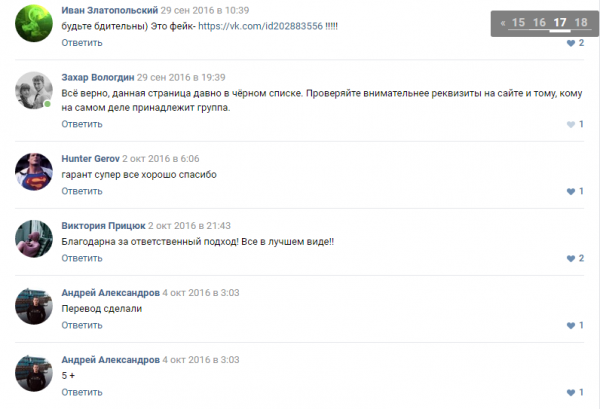Reply to the '5 +' comment
Image resolution: width=600 pixels, height=409 pixels.
tap(82, 393)
